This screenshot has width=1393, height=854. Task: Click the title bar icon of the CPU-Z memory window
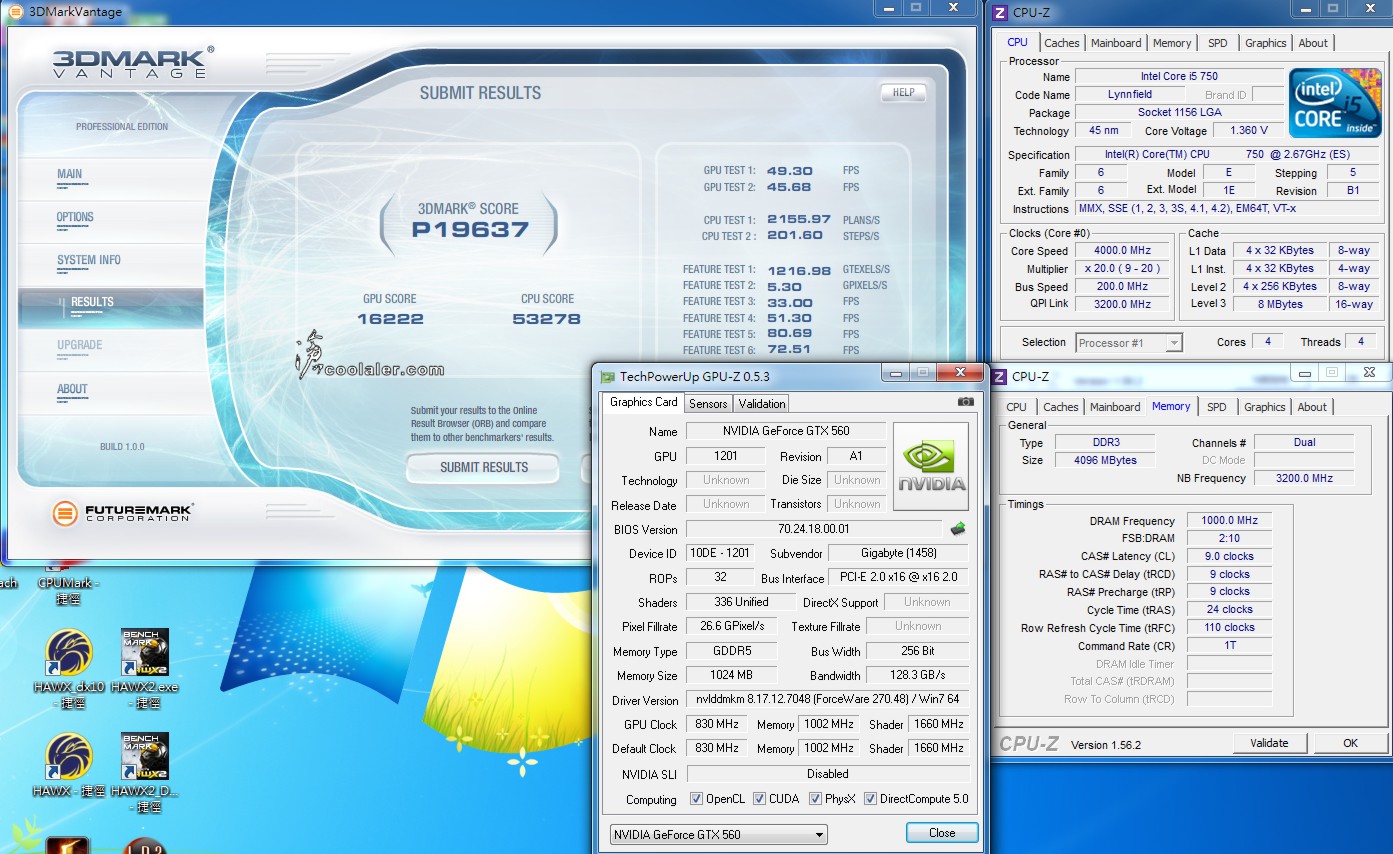(999, 376)
